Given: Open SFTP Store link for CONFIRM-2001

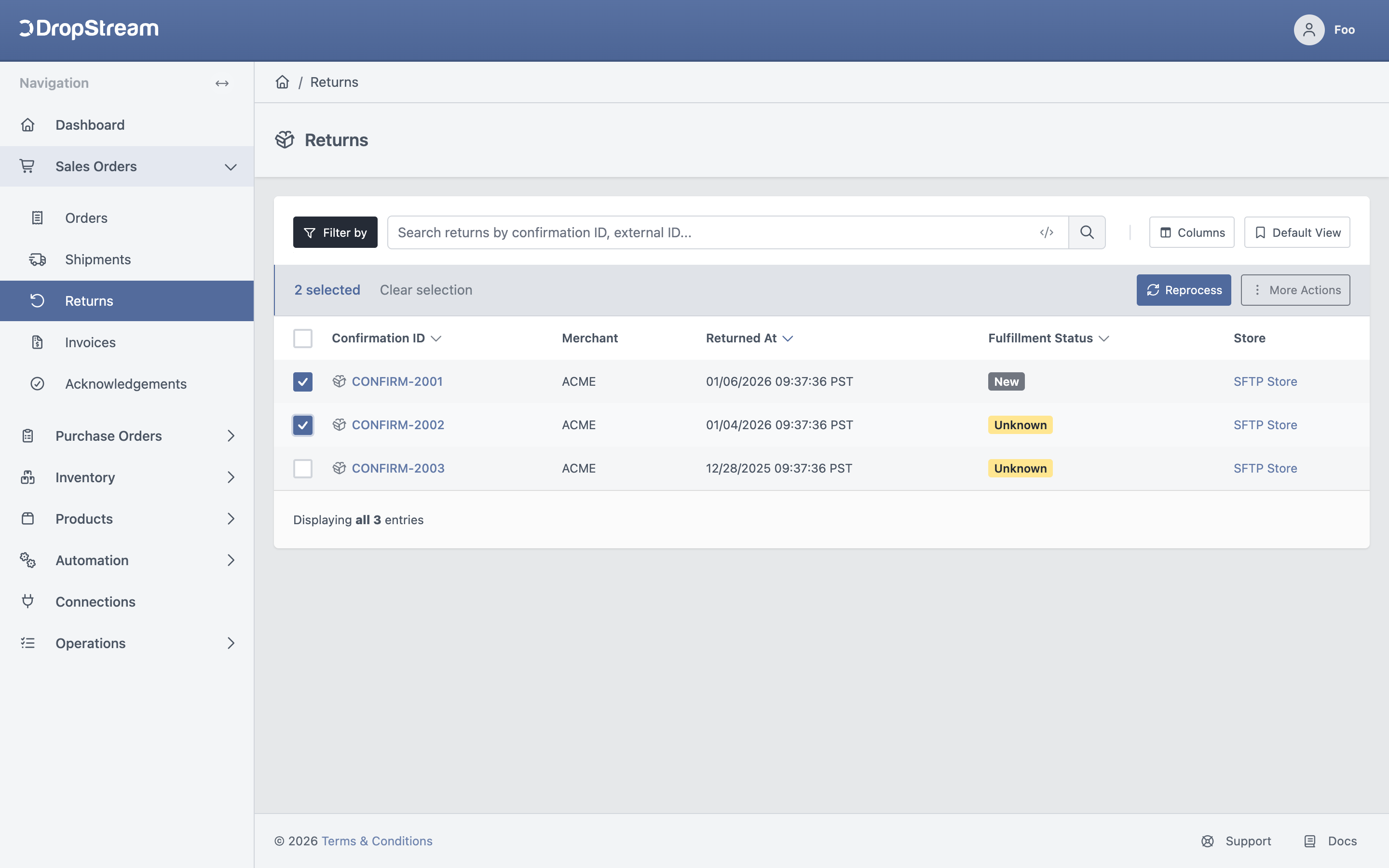Looking at the screenshot, I should (x=1265, y=381).
